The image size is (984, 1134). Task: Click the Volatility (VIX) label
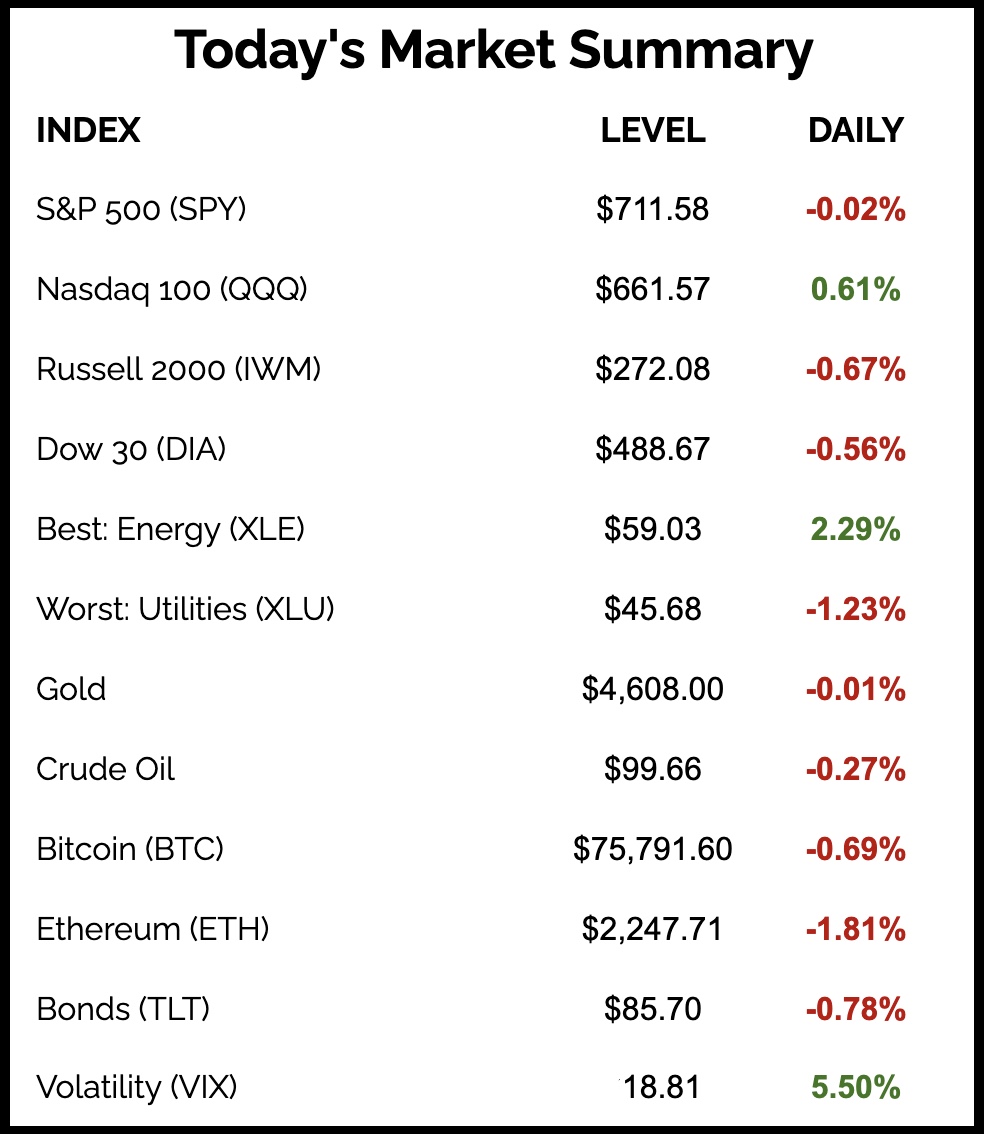[x=137, y=1087]
